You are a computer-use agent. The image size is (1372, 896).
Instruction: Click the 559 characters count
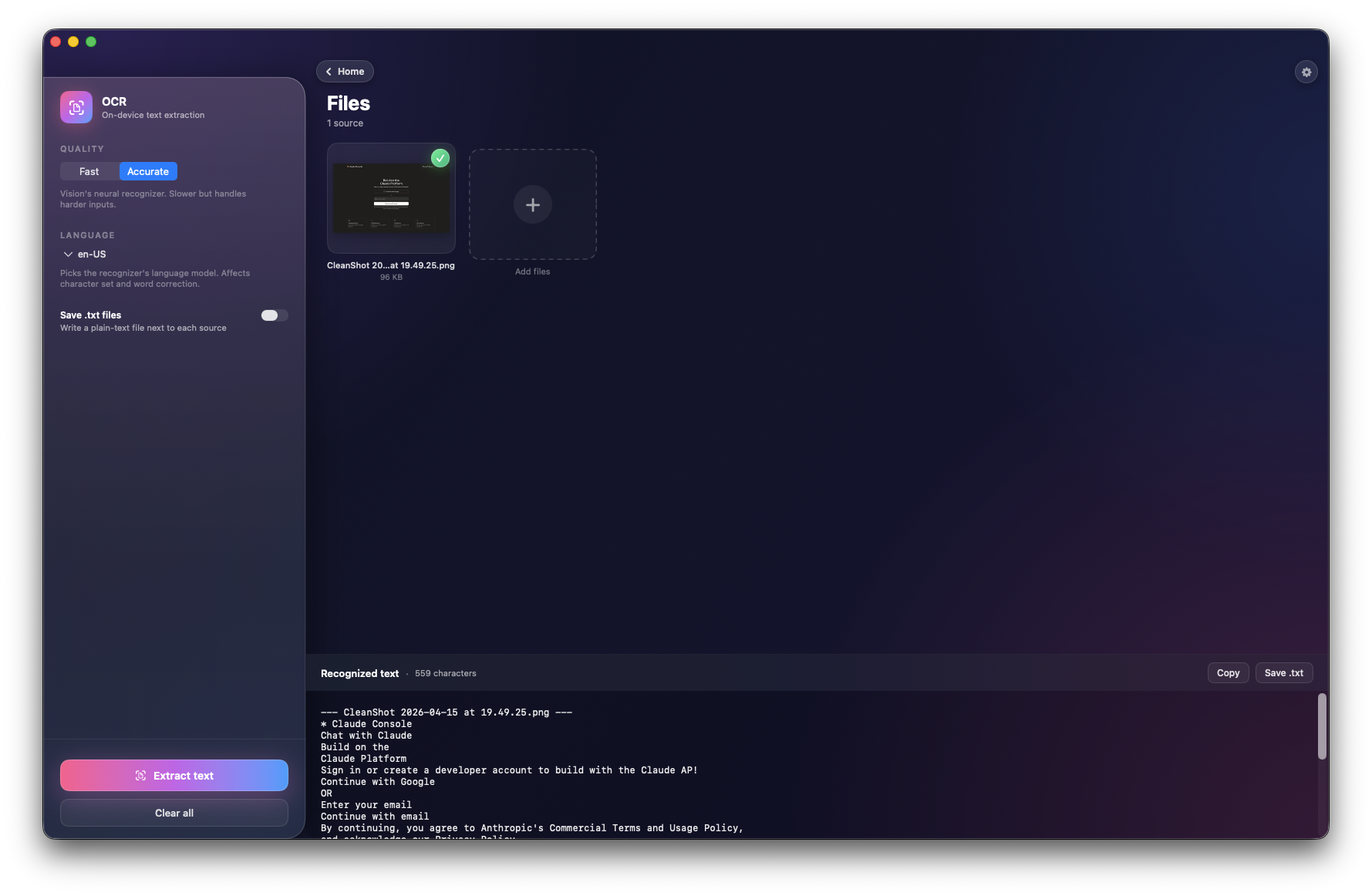[x=446, y=673]
